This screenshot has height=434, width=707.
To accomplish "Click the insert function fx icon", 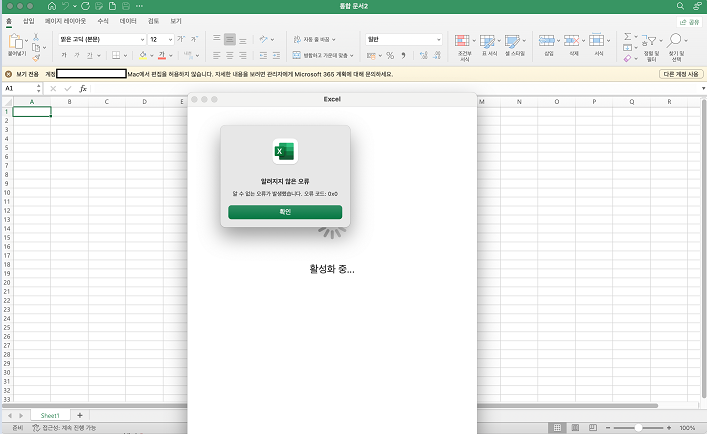I will point(83,89).
